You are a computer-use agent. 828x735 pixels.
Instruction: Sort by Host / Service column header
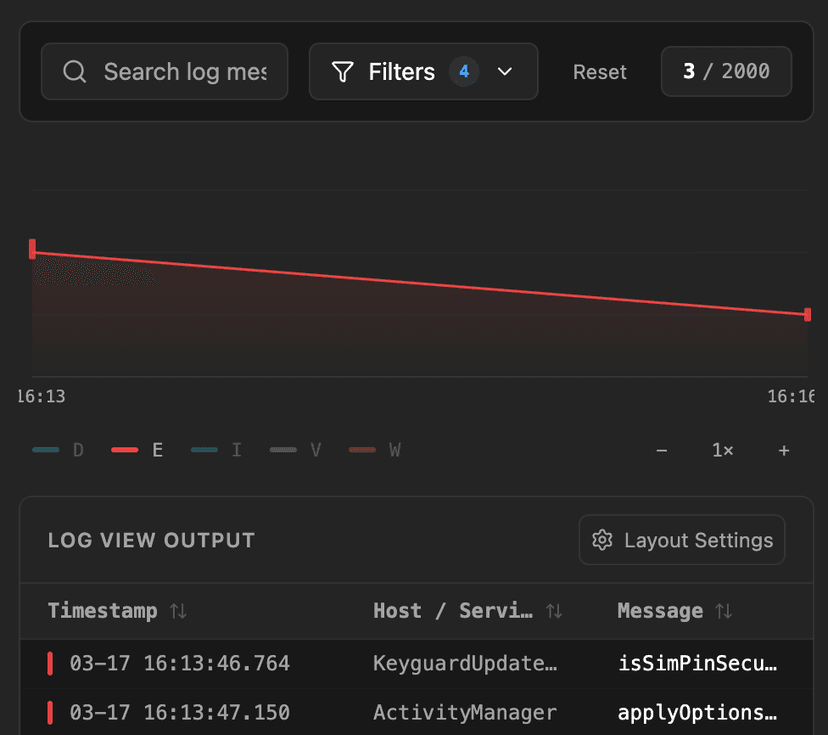467,611
